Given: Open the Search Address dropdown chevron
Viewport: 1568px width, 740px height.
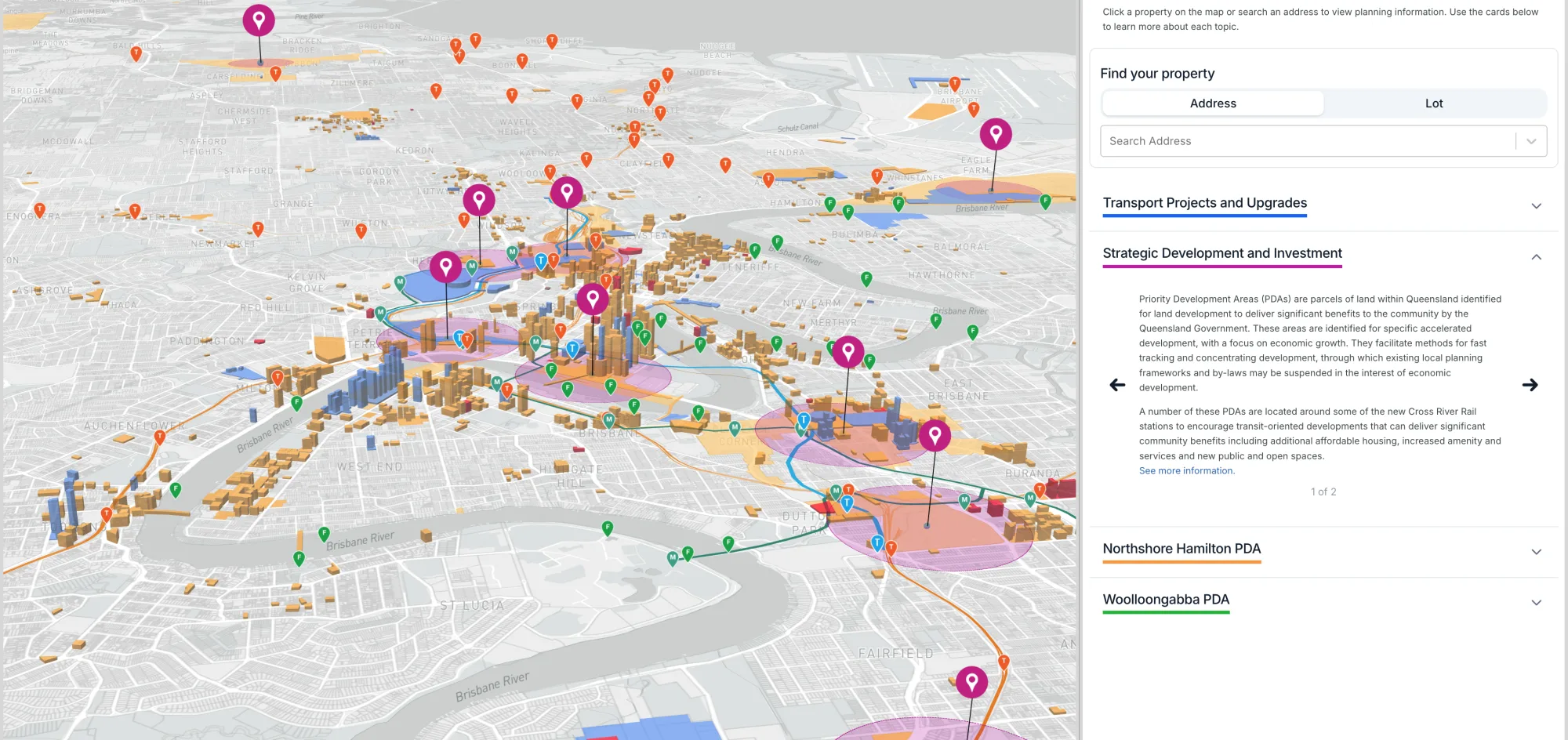Looking at the screenshot, I should pos(1531,141).
